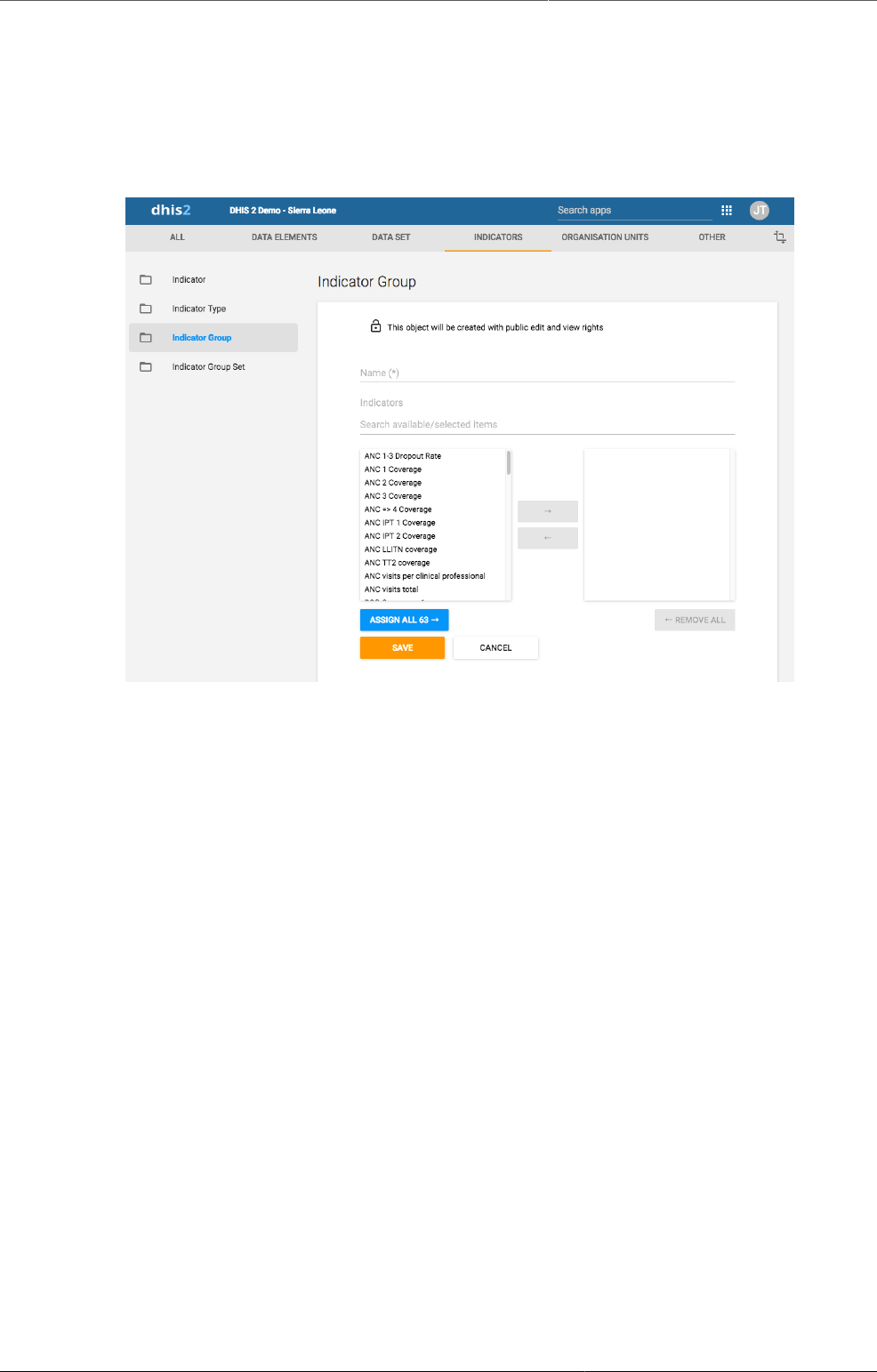This screenshot has height=1372, width=877.
Task: Open the Indicator Group Set sidebar item
Action: (x=213, y=366)
